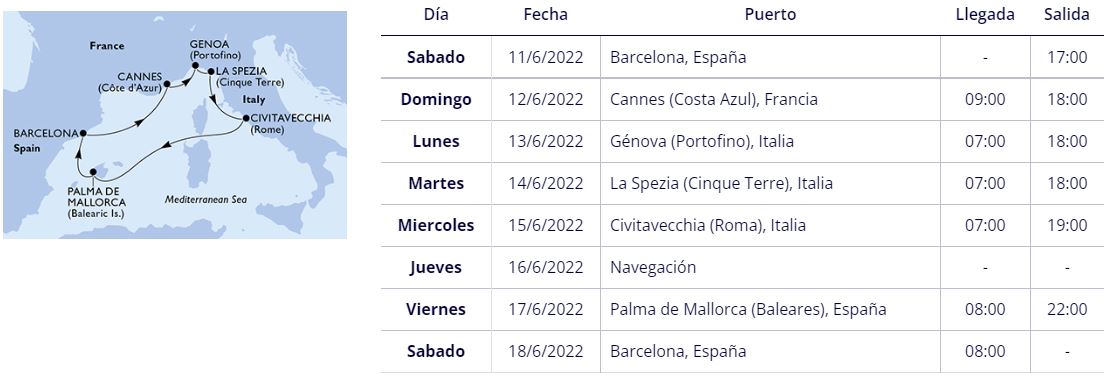The image size is (1109, 385).
Task: Click the Llegada column header
Action: click(985, 14)
